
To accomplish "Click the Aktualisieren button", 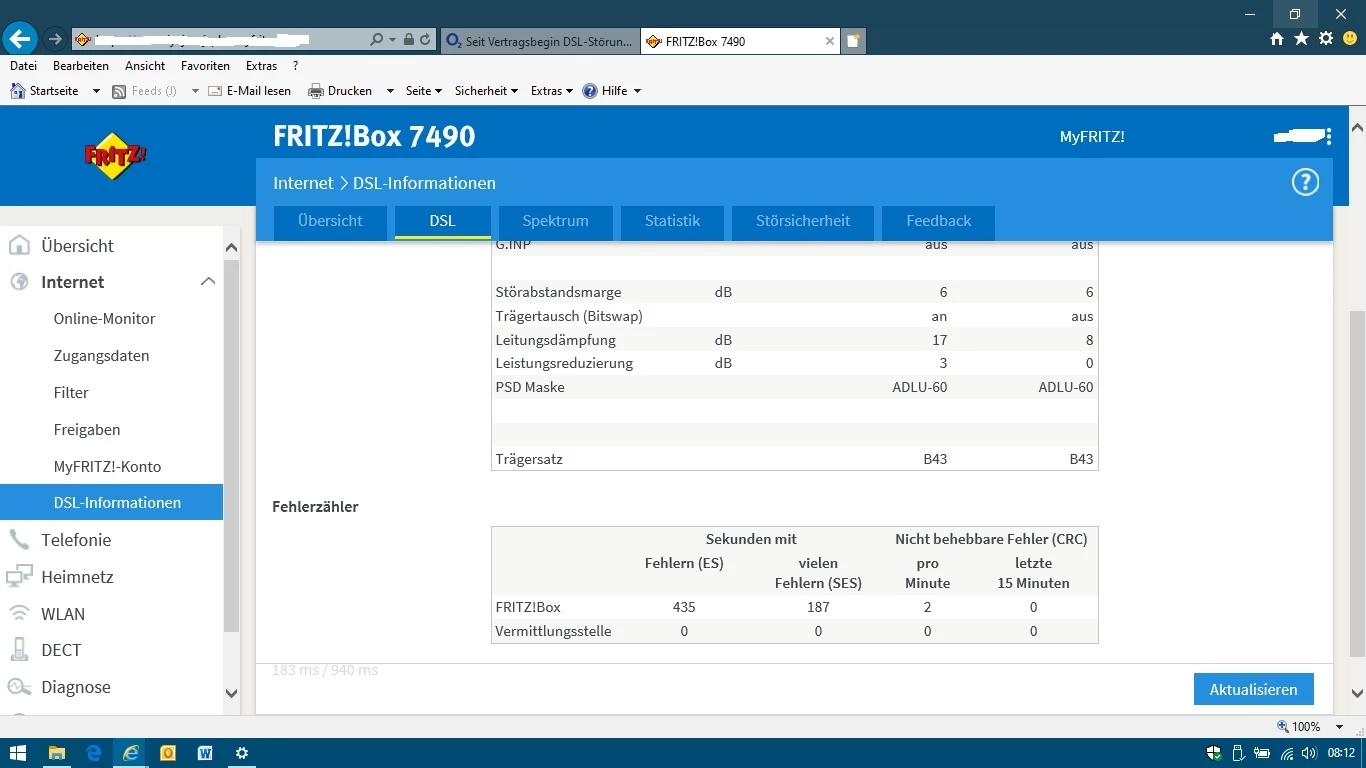I will coord(1254,689).
